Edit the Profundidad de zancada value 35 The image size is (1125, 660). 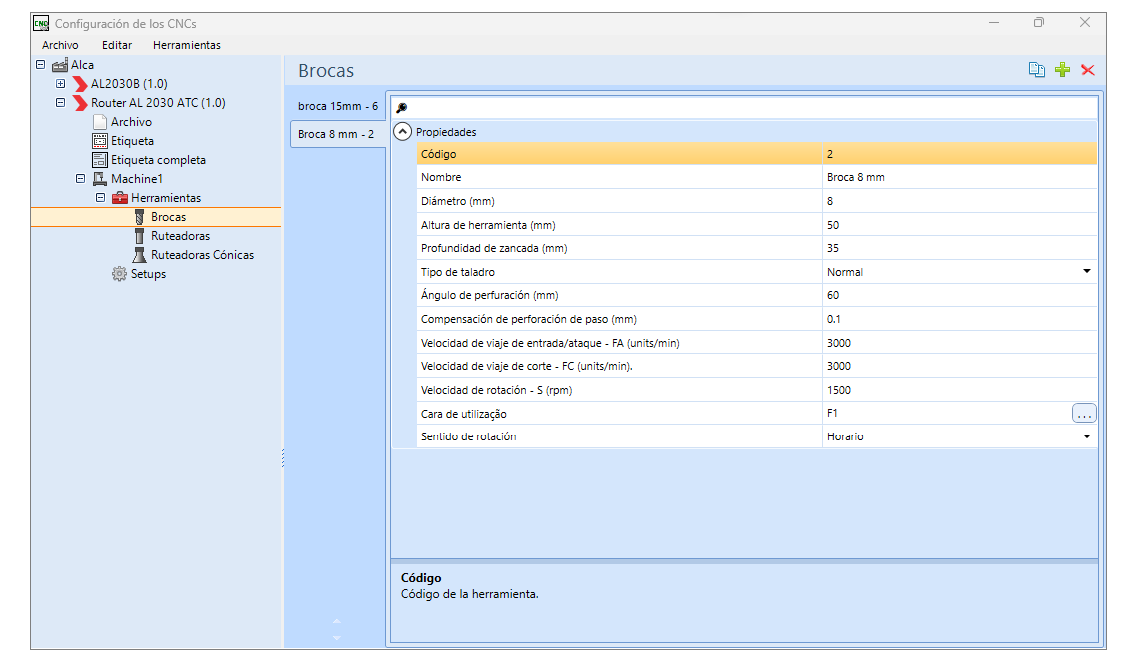[x=959, y=248]
